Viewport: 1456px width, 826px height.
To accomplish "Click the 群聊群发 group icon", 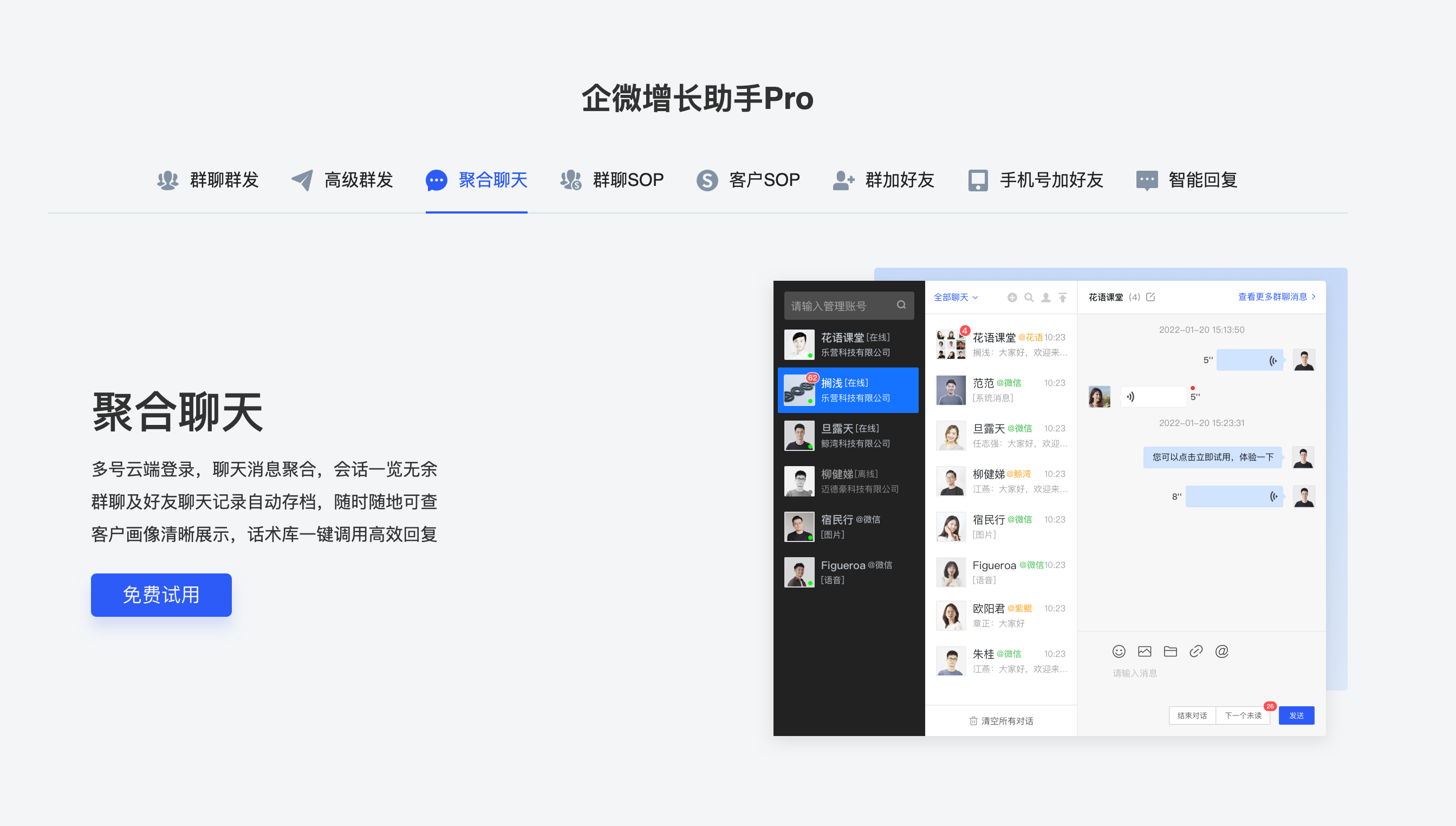I will point(167,180).
